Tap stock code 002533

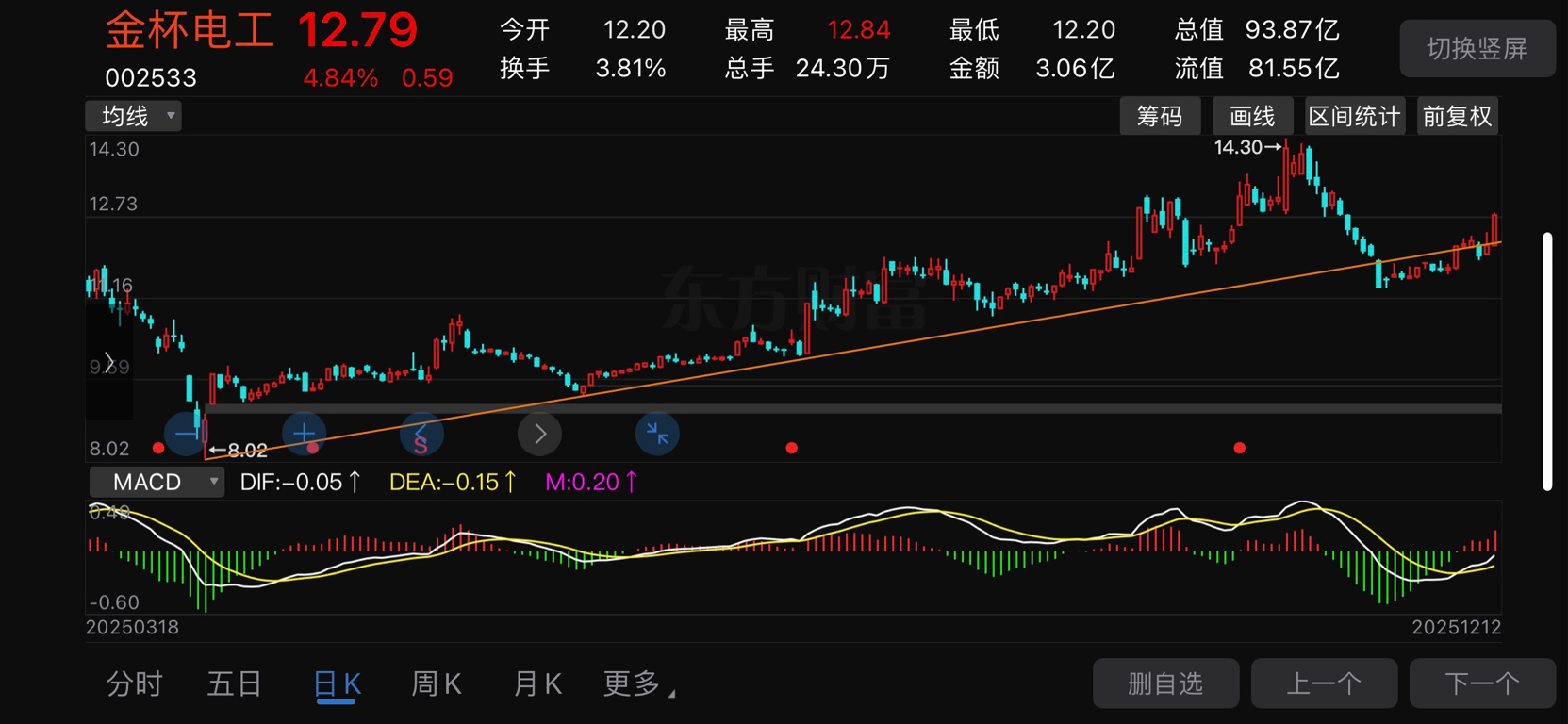point(151,77)
